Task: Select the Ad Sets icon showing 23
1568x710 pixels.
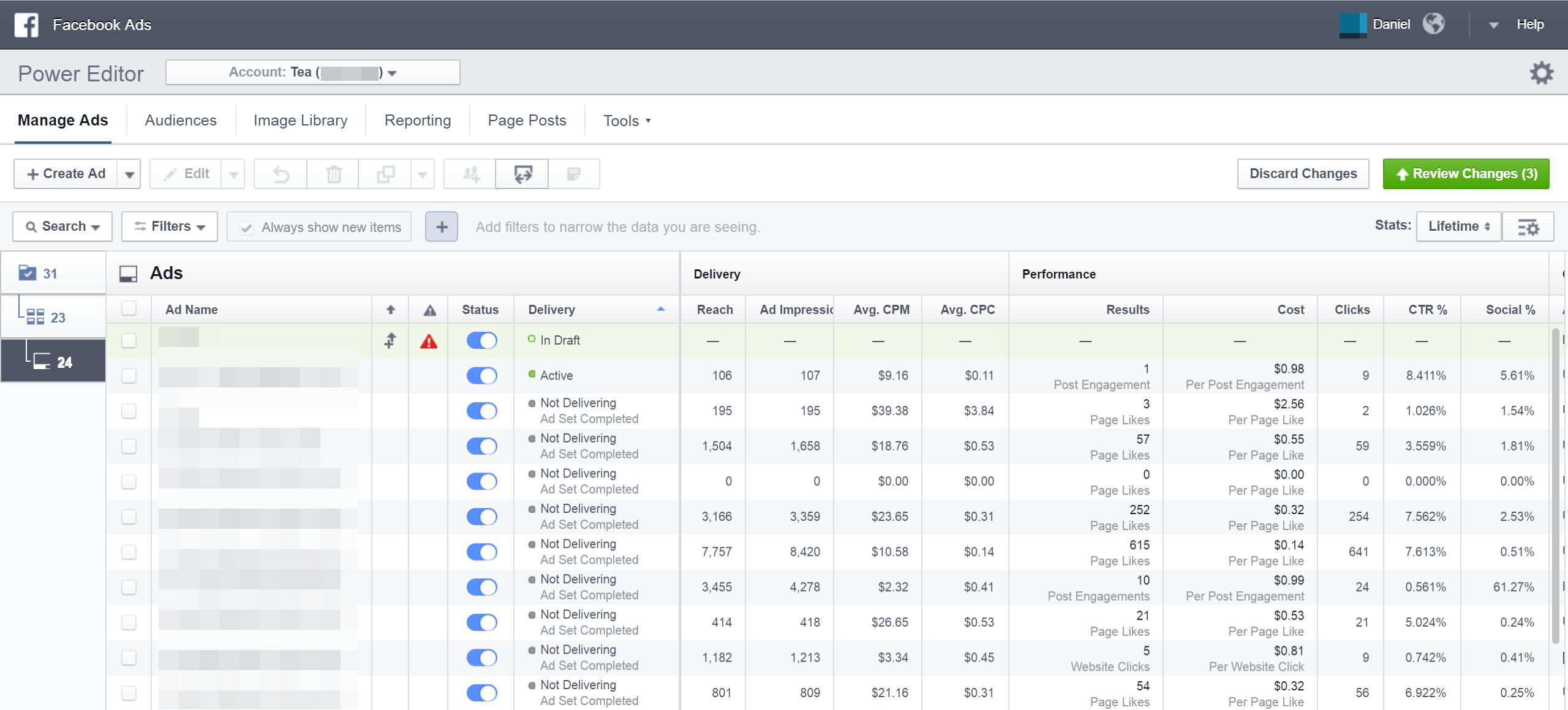Action: (x=36, y=316)
